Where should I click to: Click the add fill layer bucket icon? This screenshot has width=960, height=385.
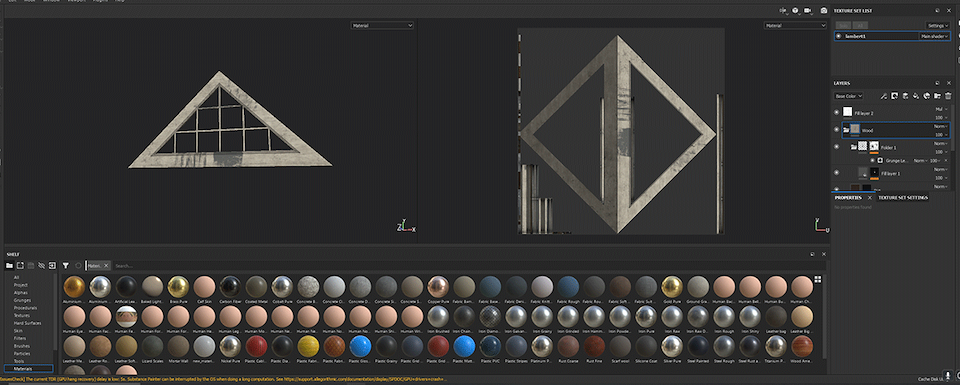pos(916,96)
